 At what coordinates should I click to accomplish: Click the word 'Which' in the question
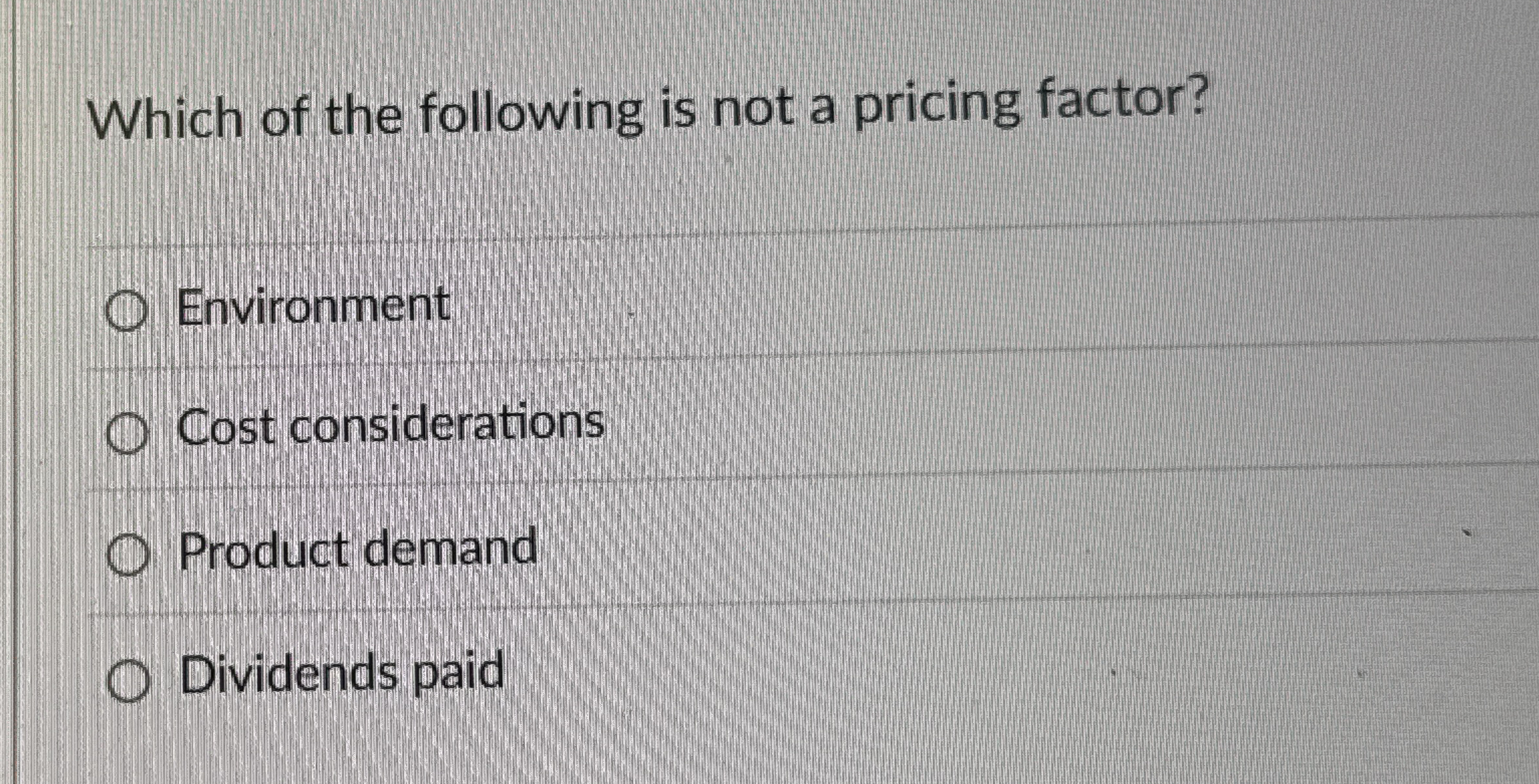coord(166,119)
